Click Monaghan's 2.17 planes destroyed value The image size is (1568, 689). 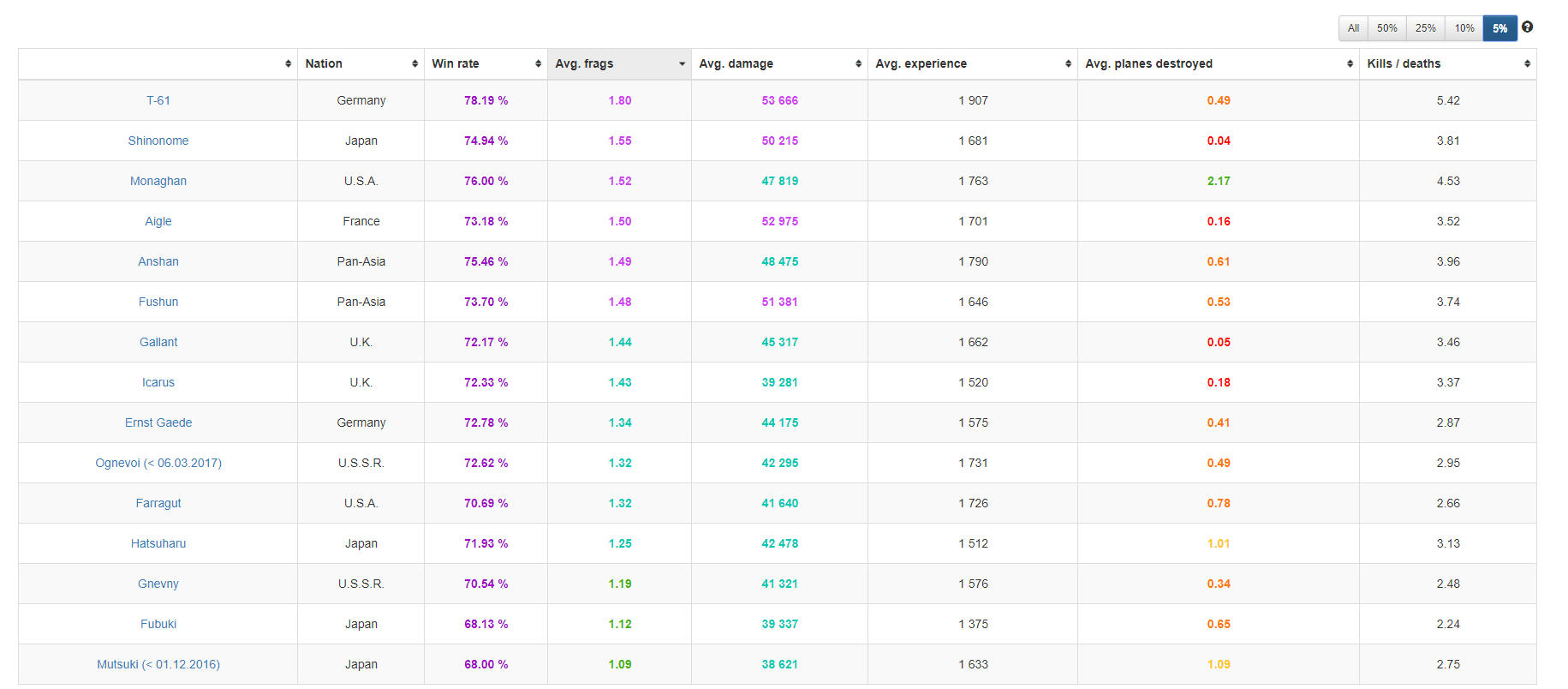coord(1218,181)
